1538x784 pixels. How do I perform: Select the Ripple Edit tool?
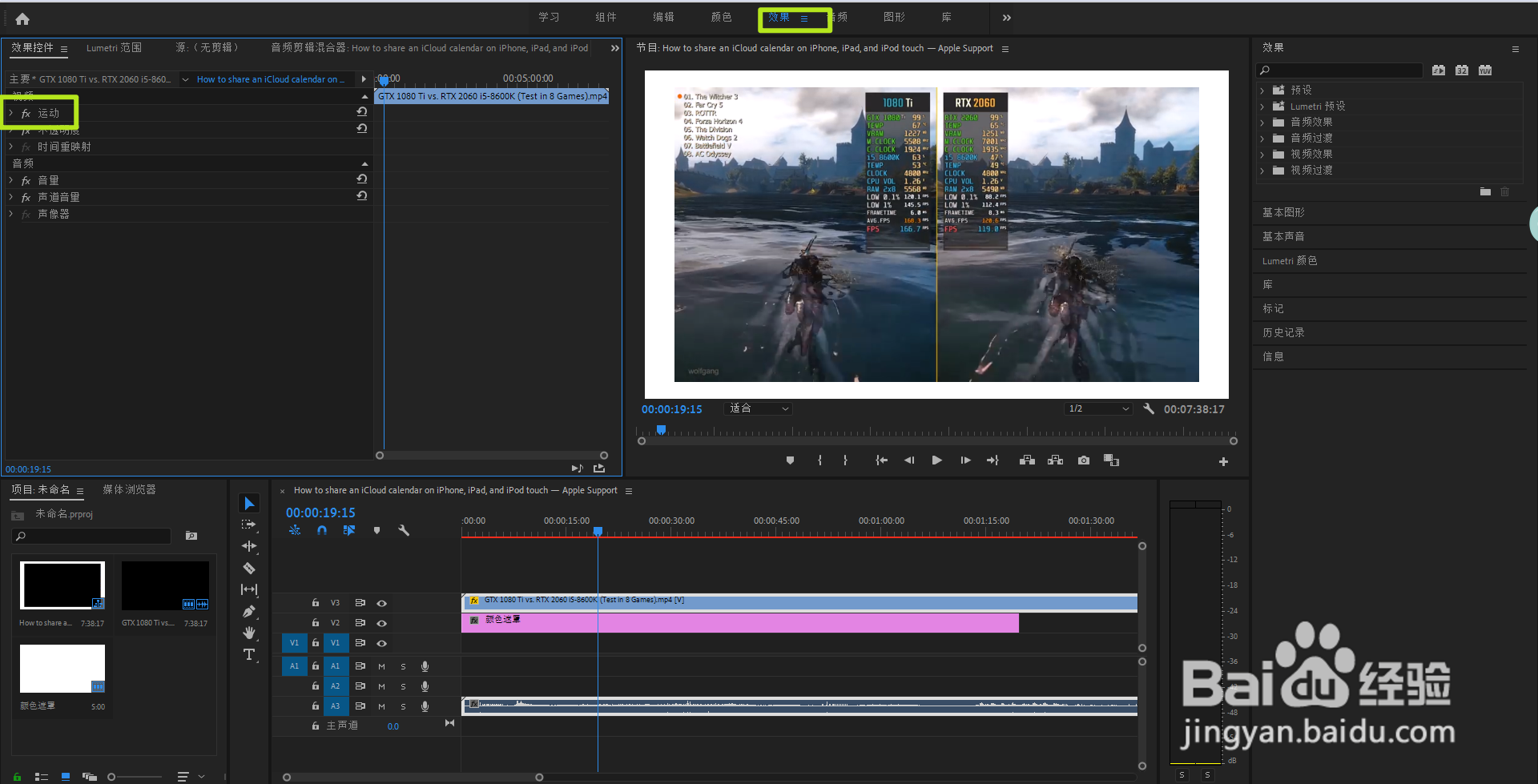[x=249, y=546]
